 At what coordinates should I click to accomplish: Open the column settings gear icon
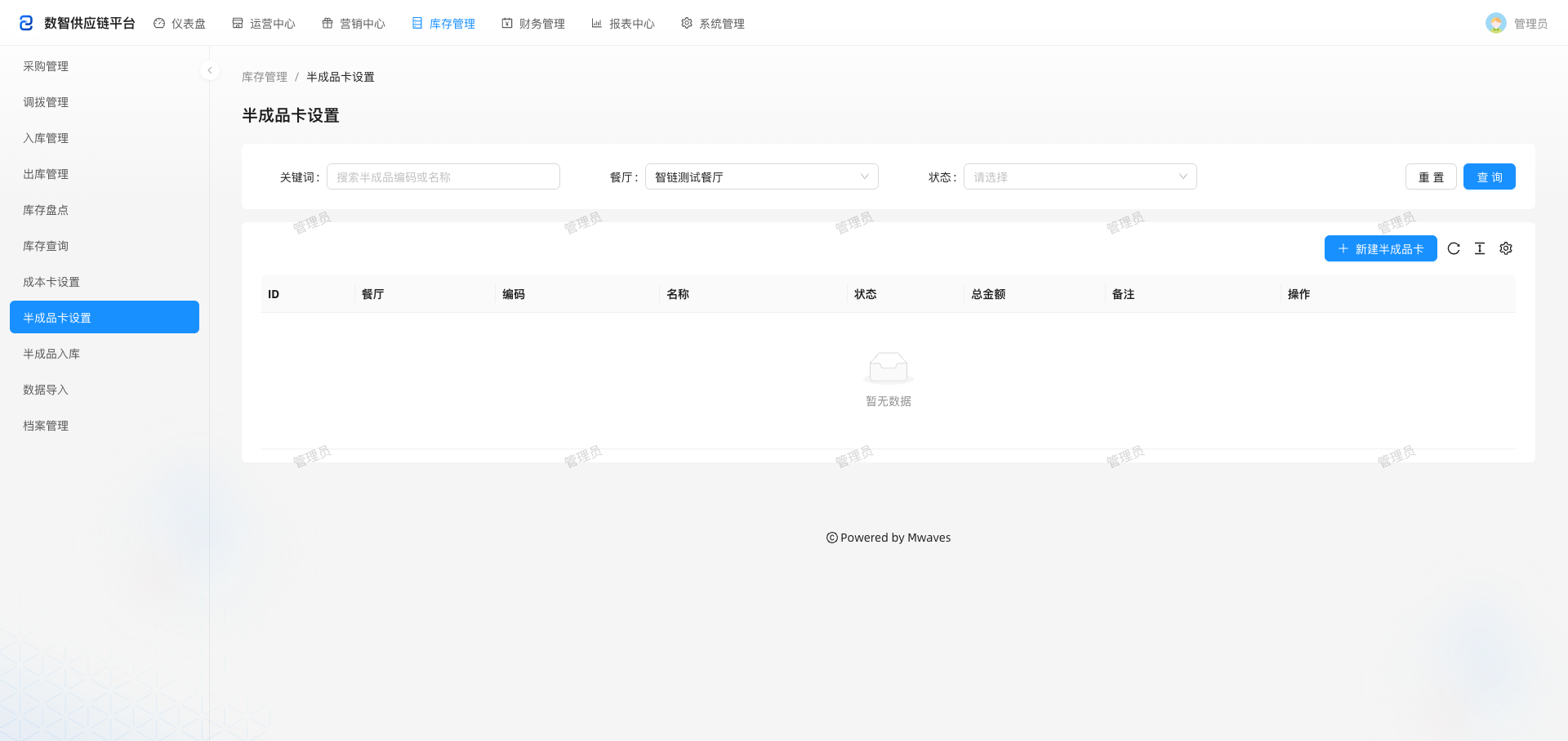[1506, 248]
